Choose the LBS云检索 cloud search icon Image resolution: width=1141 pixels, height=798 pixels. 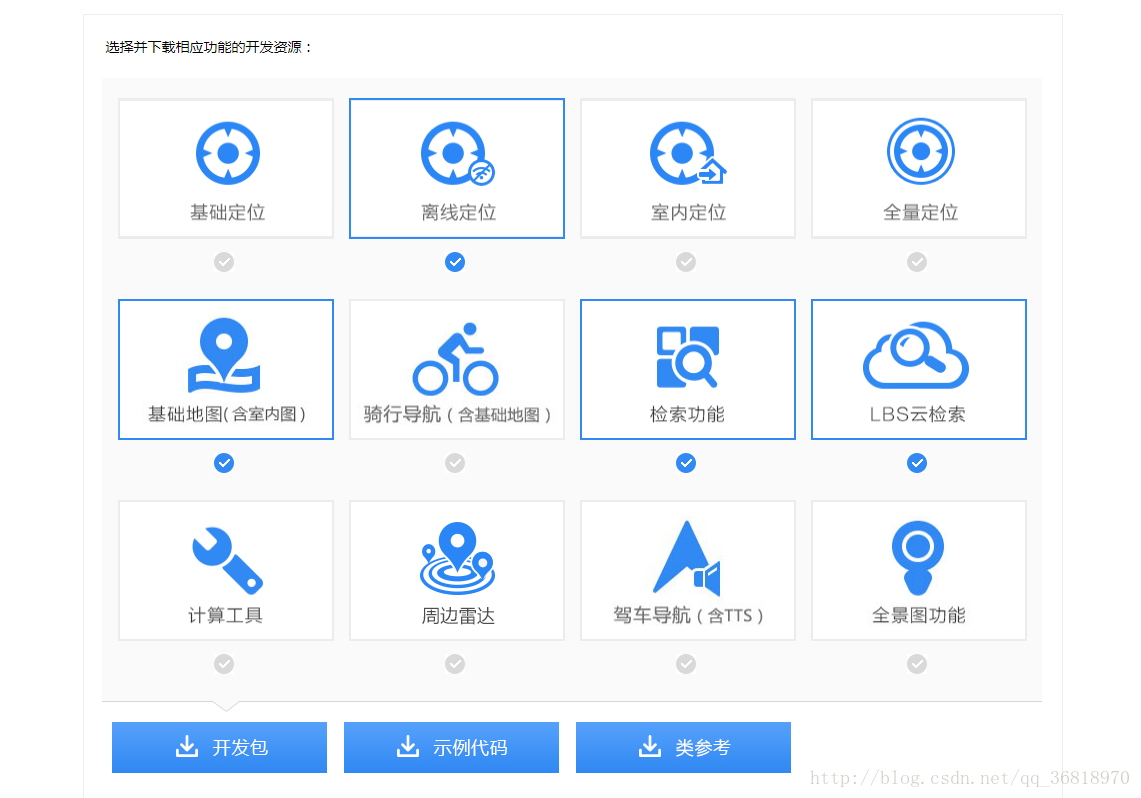point(916,355)
